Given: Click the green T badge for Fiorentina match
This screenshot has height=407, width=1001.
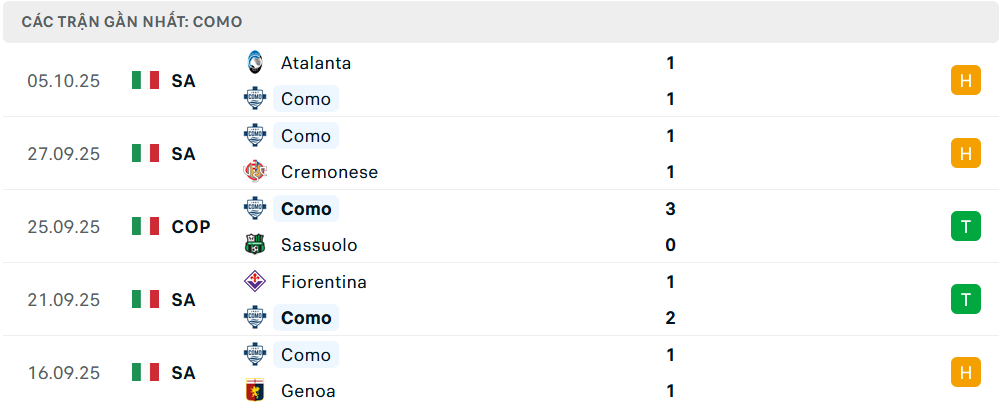Looking at the screenshot, I should point(965,299).
